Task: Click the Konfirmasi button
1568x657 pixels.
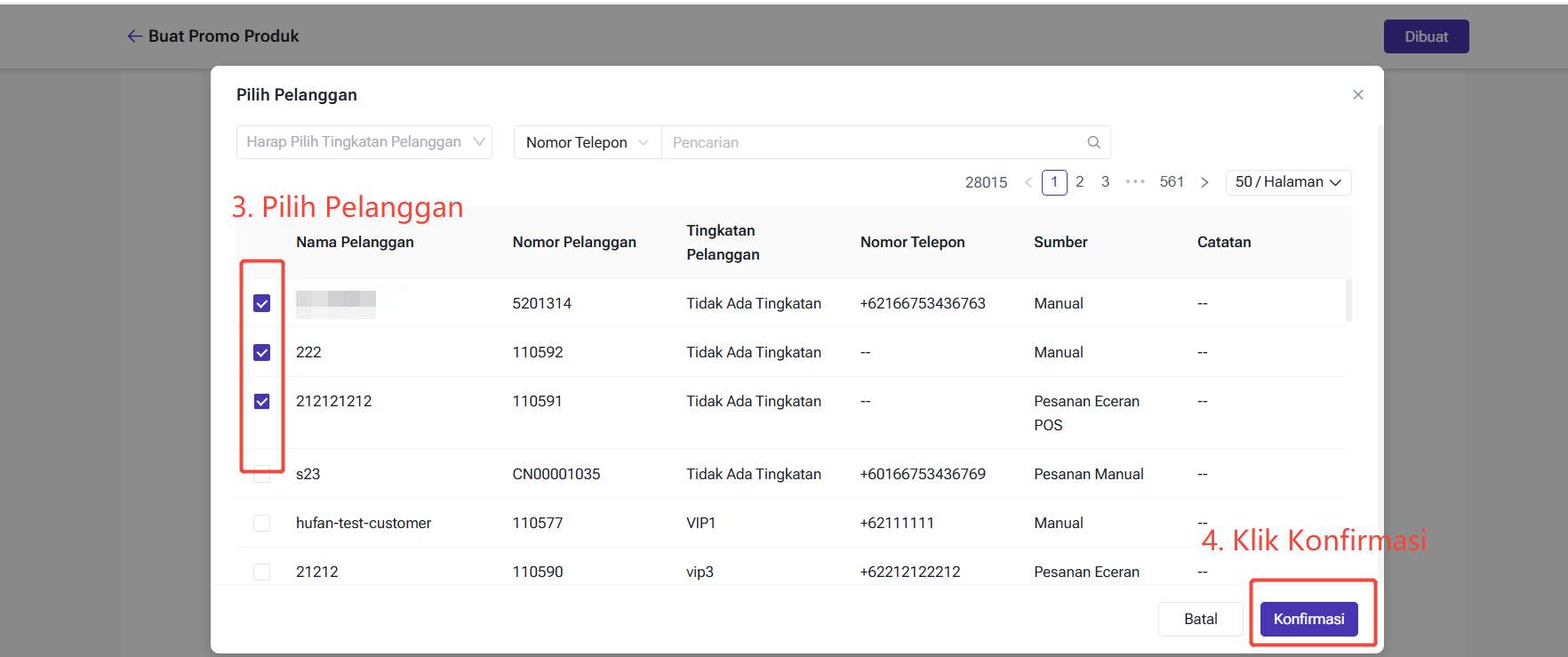Action: click(1308, 619)
